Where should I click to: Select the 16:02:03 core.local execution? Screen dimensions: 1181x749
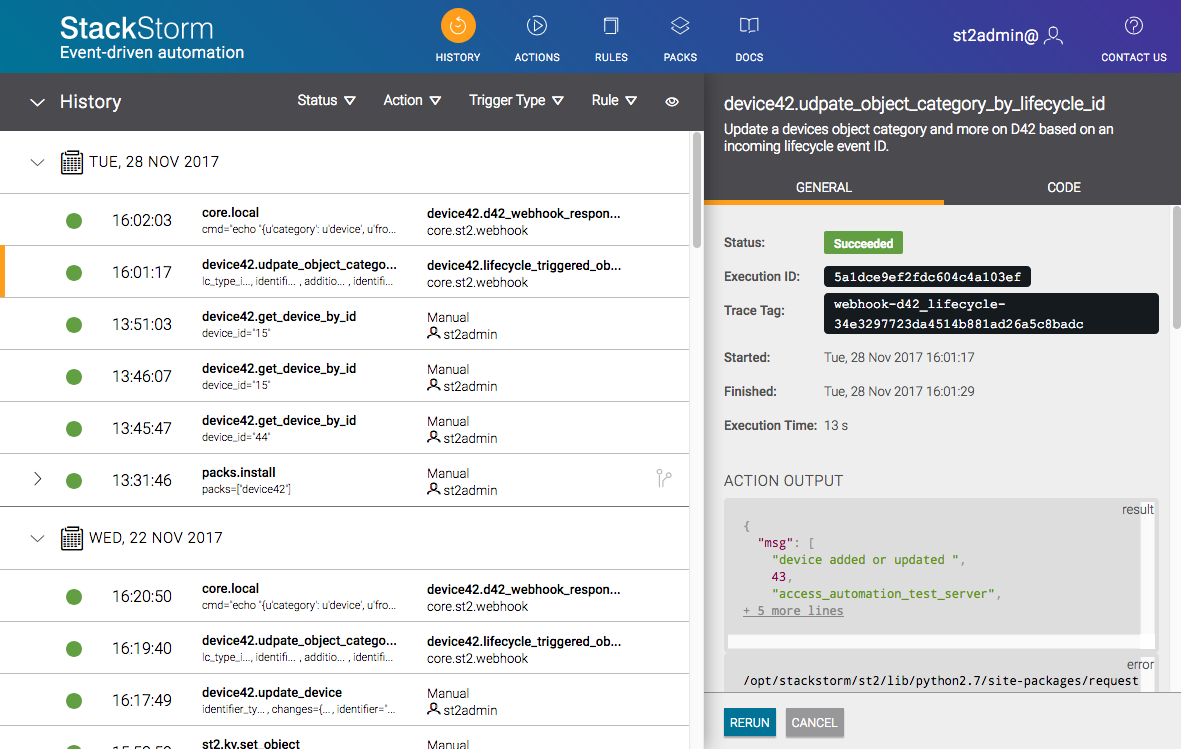(345, 221)
